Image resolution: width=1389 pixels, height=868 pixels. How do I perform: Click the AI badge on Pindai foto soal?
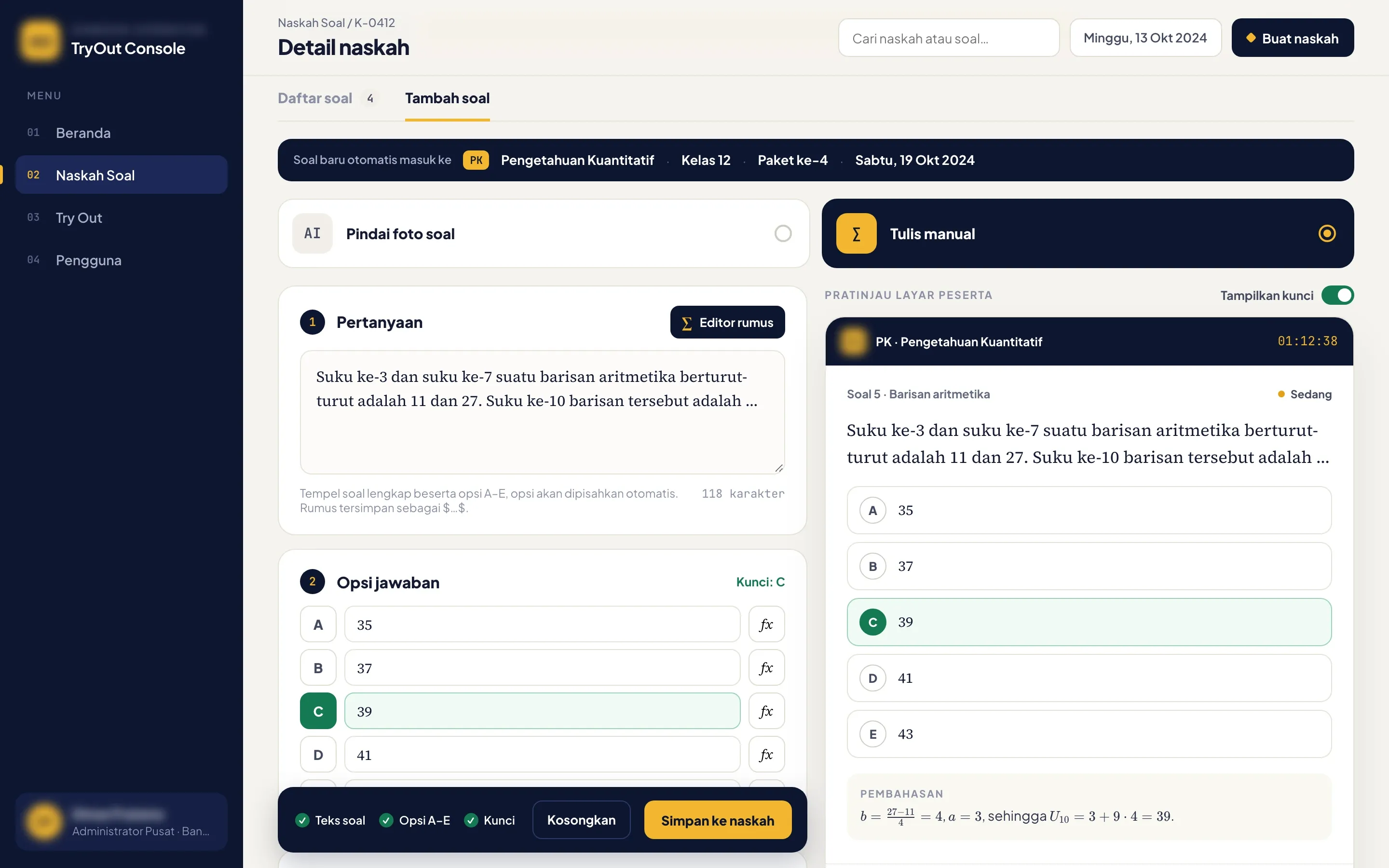click(312, 233)
